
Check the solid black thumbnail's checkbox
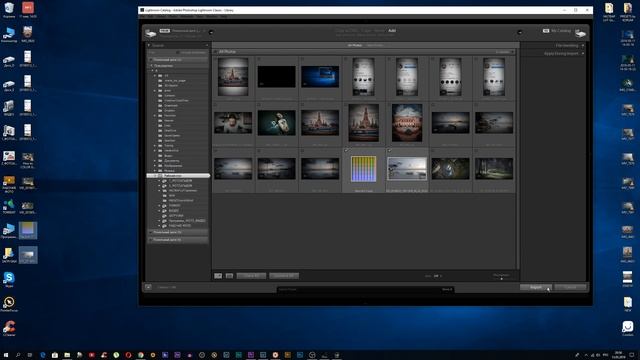tap(259, 59)
